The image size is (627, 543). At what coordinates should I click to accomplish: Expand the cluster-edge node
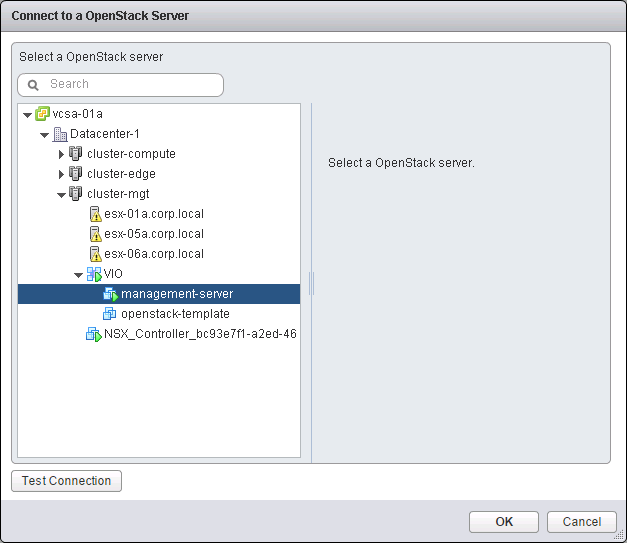62,174
